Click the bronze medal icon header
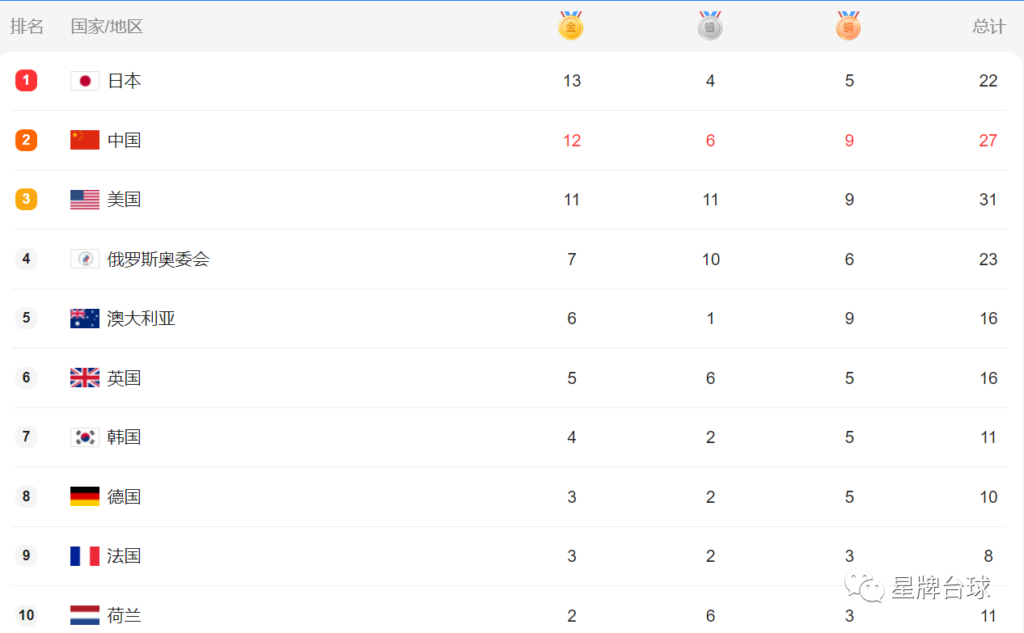 click(848, 25)
